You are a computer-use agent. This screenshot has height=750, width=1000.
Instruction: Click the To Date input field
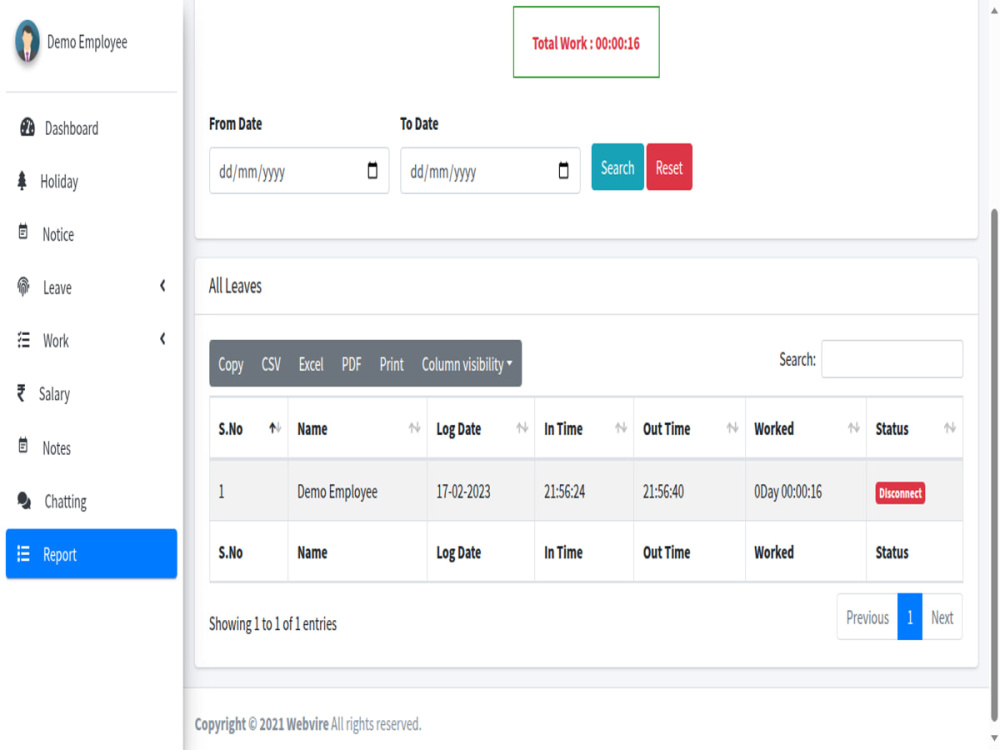tap(490, 171)
